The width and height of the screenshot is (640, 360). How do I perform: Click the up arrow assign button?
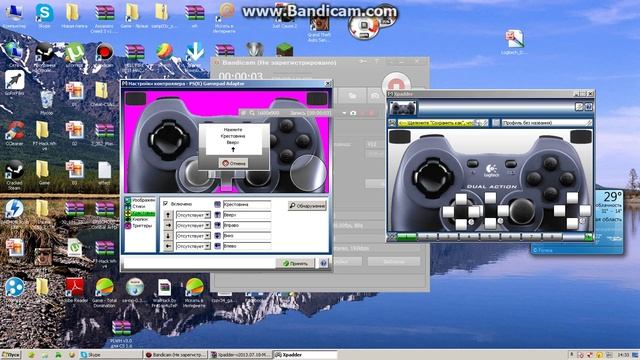tap(168, 215)
